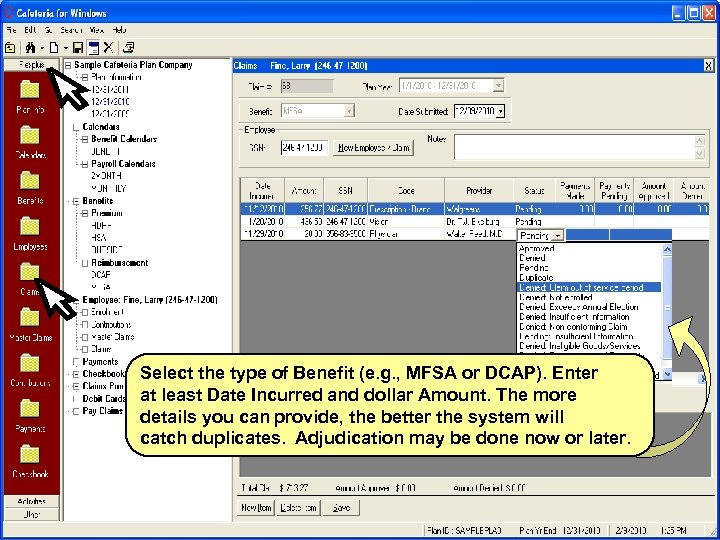Click the Delete Item button
This screenshot has width=720, height=540.
pos(298,508)
